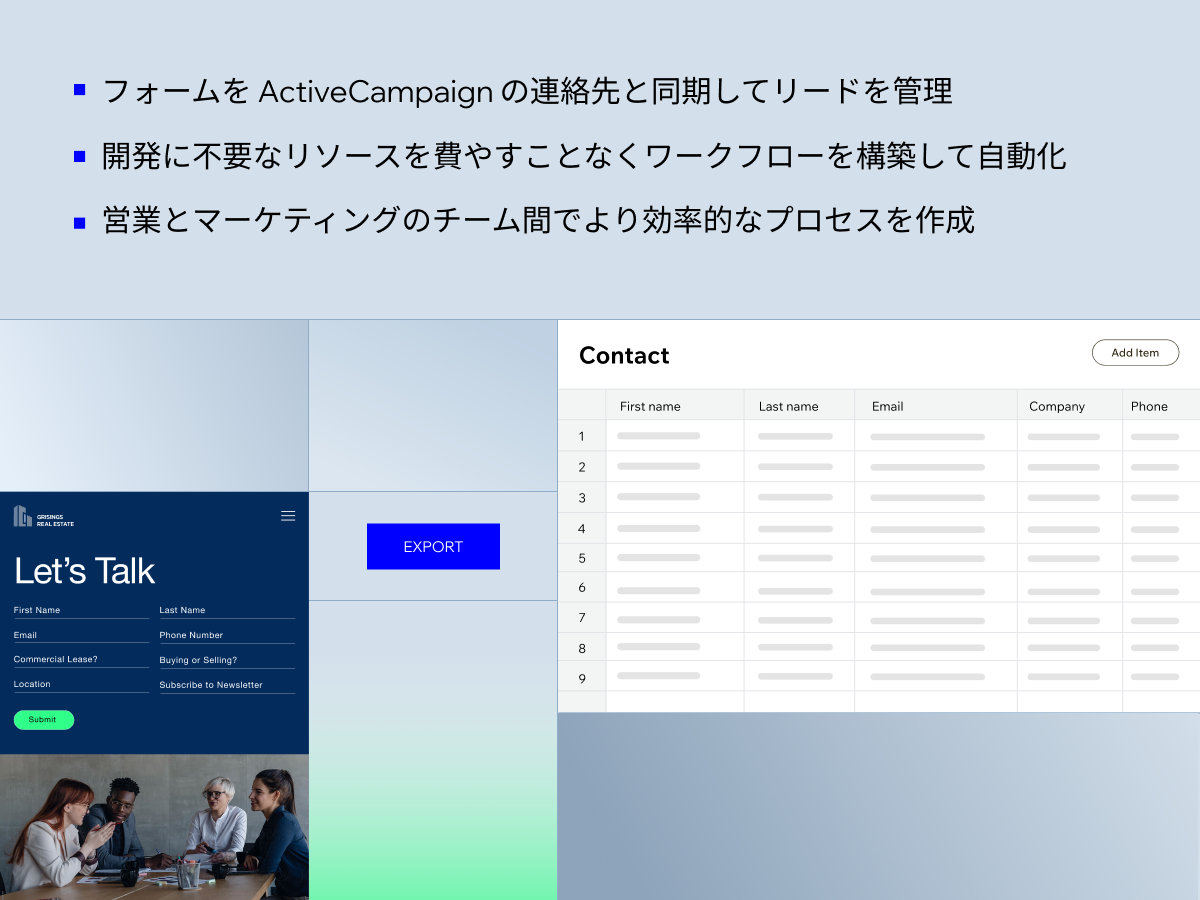
Task: Select the Last name column header
Action: [x=799, y=406]
